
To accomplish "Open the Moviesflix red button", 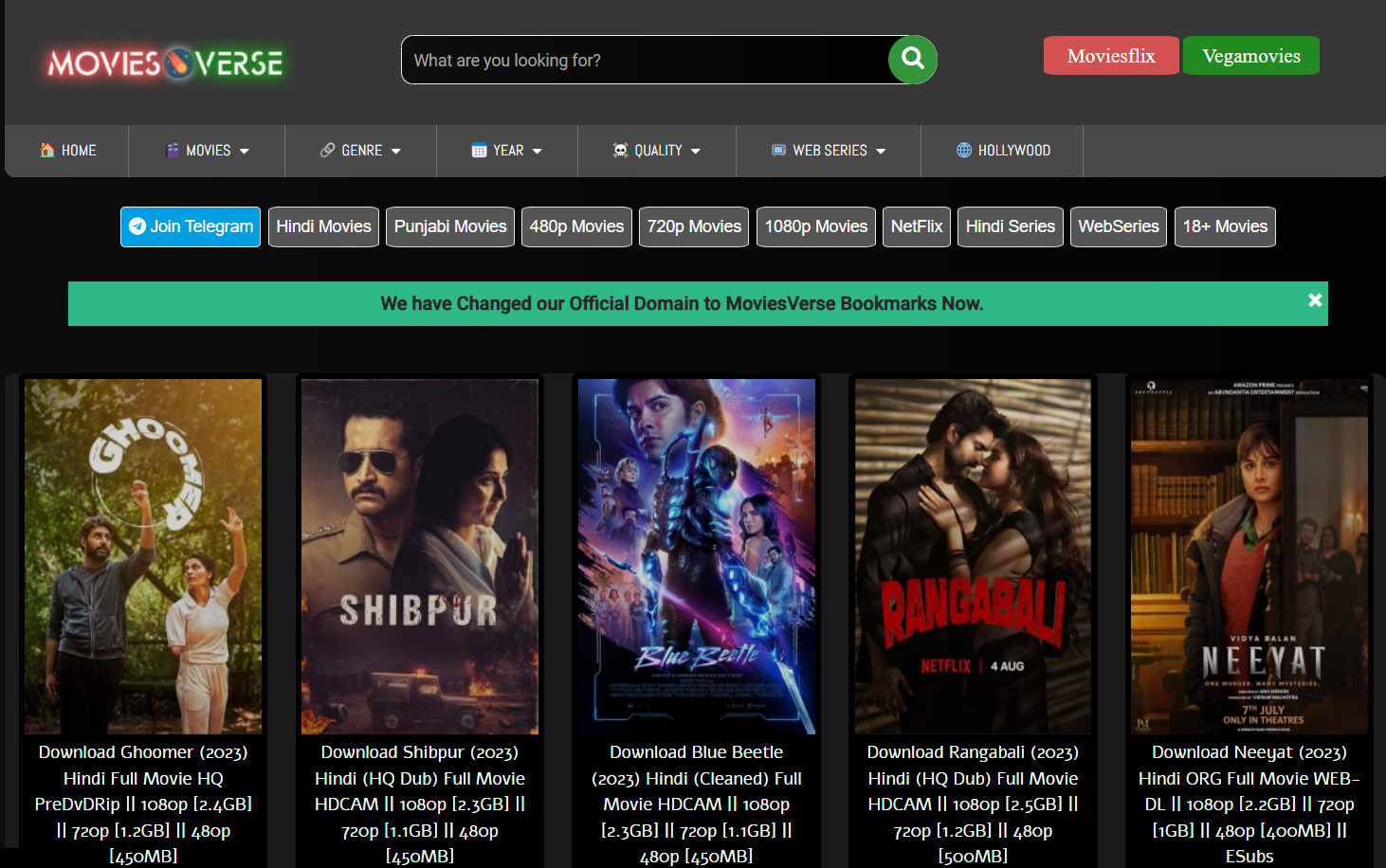I will [x=1111, y=56].
